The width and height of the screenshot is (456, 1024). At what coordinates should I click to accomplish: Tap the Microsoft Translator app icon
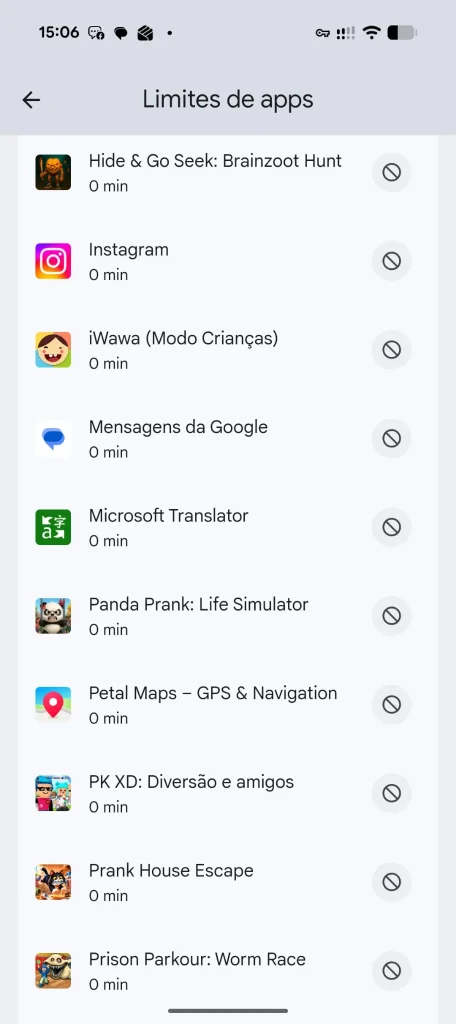click(53, 527)
